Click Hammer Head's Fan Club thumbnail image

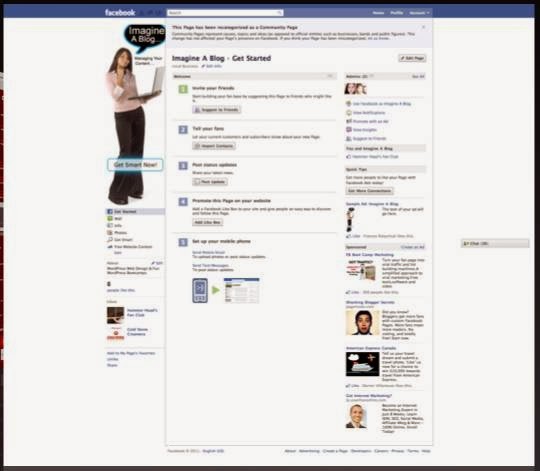pos(115,315)
